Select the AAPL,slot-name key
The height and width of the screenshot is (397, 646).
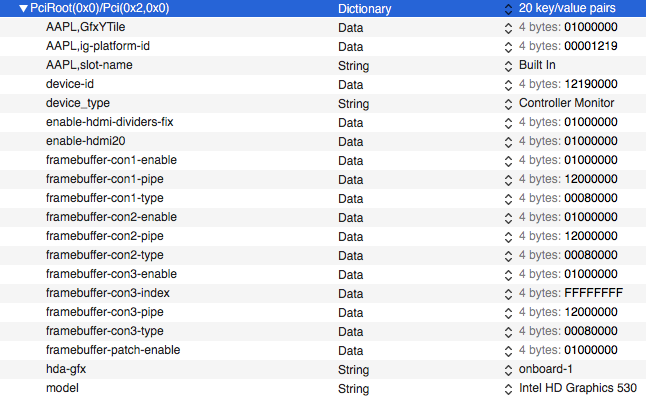(89, 65)
